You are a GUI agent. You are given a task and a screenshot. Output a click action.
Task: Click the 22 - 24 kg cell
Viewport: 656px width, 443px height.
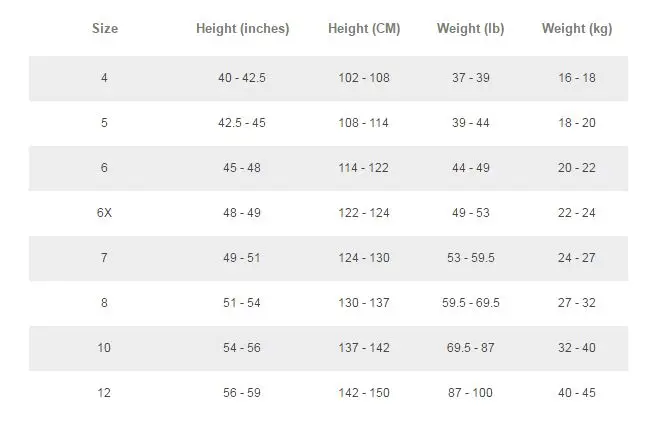point(577,213)
